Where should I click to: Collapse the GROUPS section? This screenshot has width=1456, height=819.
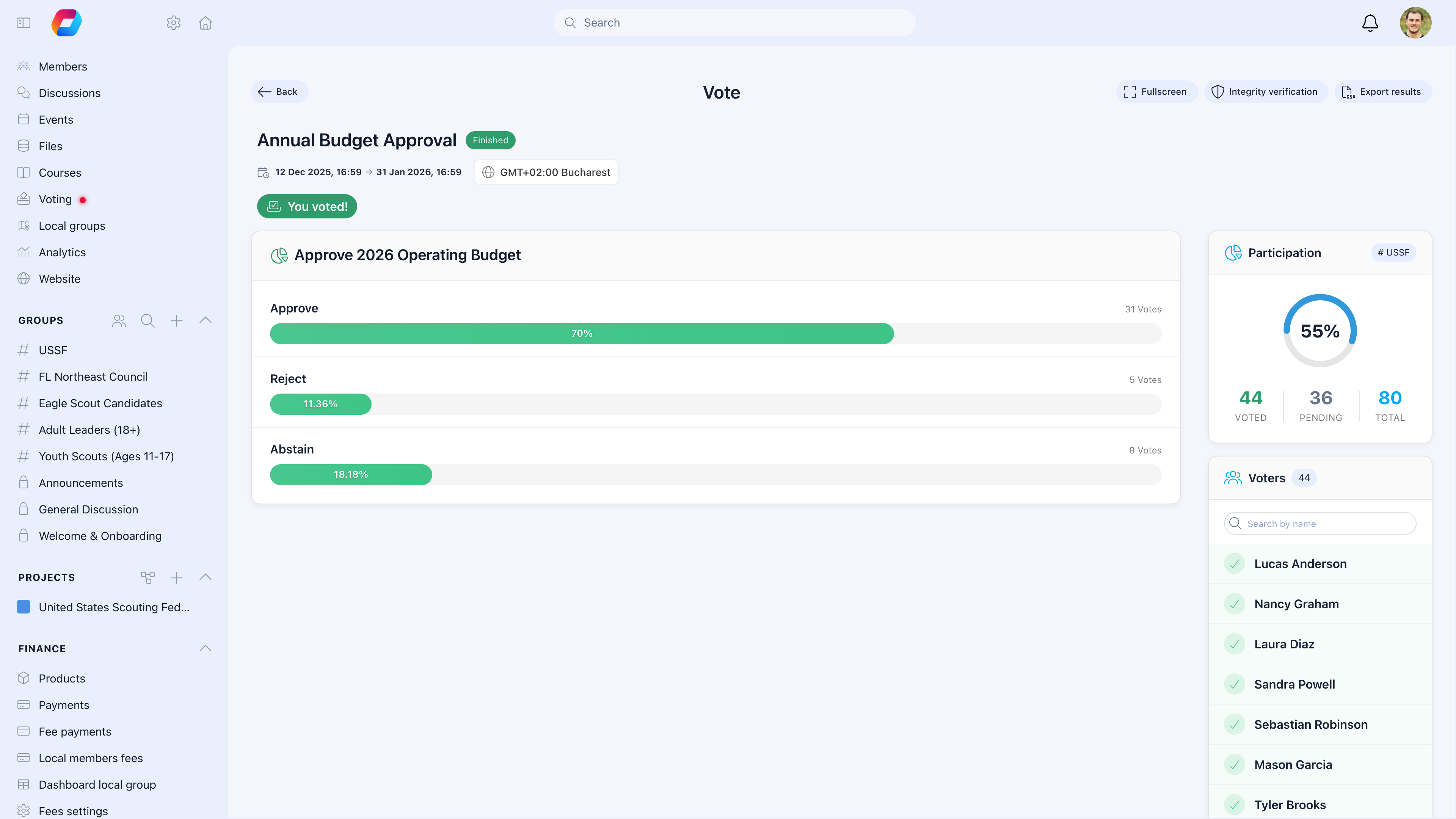205,320
